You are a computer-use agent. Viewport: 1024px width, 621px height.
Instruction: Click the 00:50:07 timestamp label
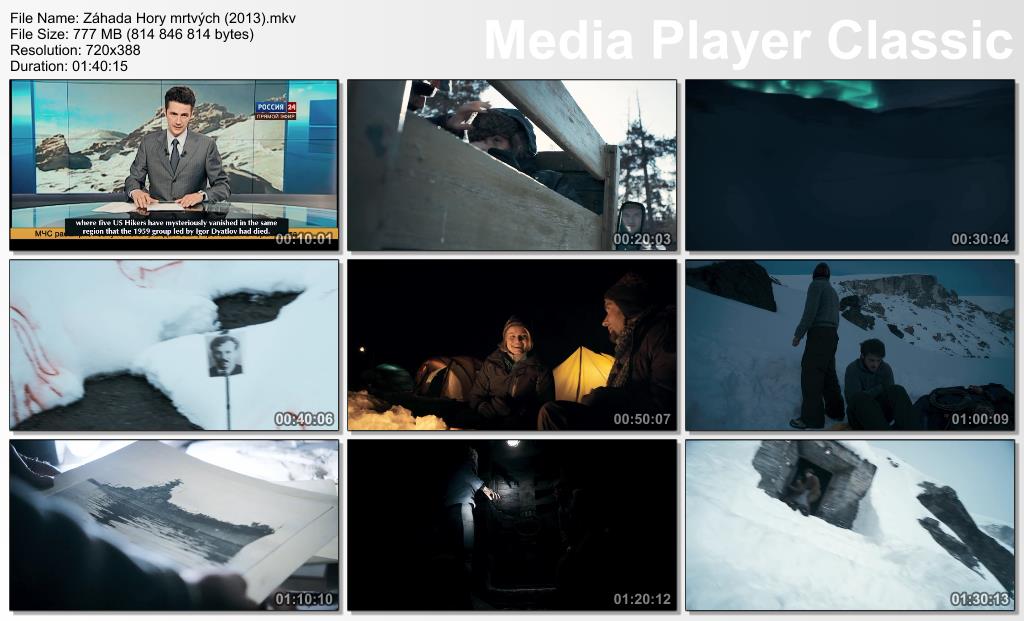(642, 419)
